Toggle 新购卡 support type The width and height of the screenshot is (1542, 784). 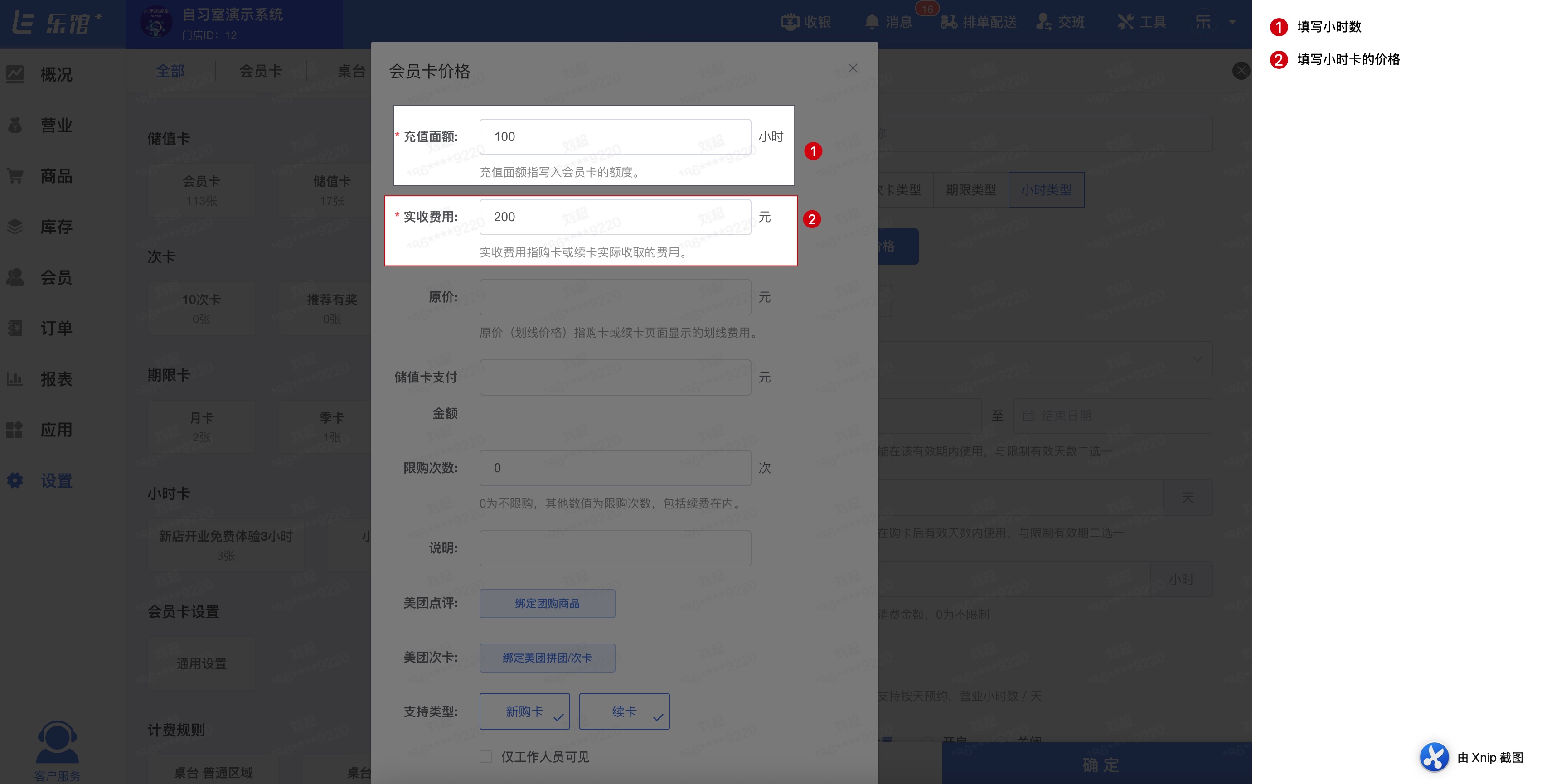(x=524, y=711)
